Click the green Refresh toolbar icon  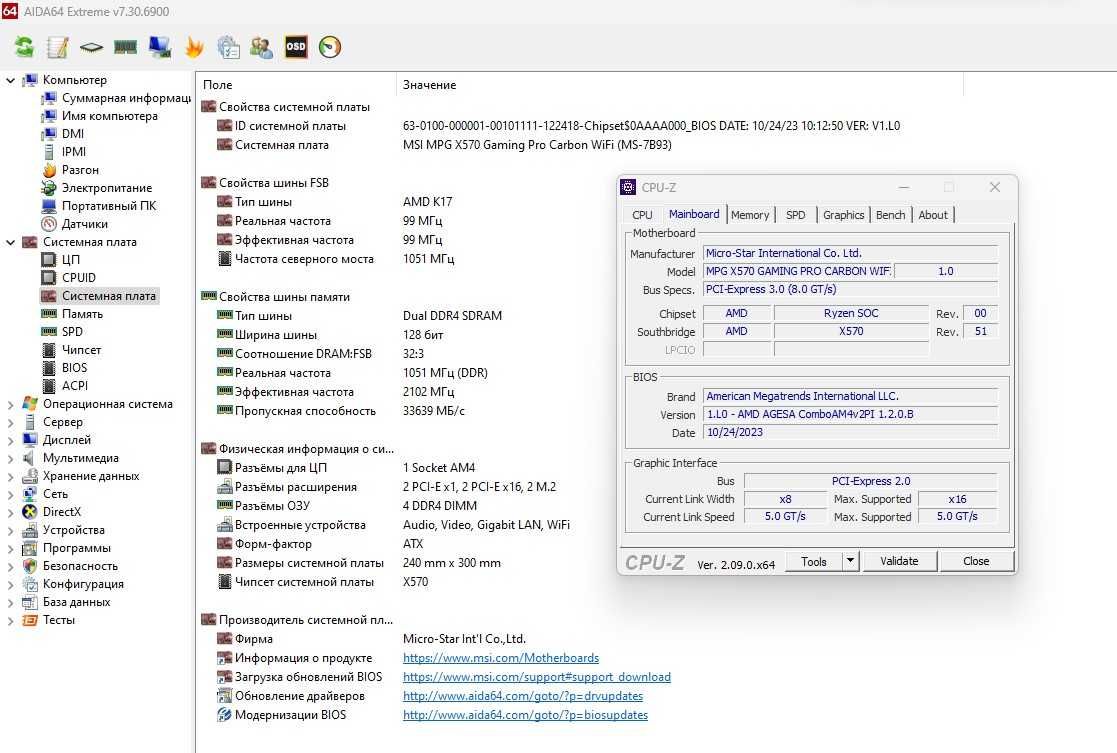[24, 48]
